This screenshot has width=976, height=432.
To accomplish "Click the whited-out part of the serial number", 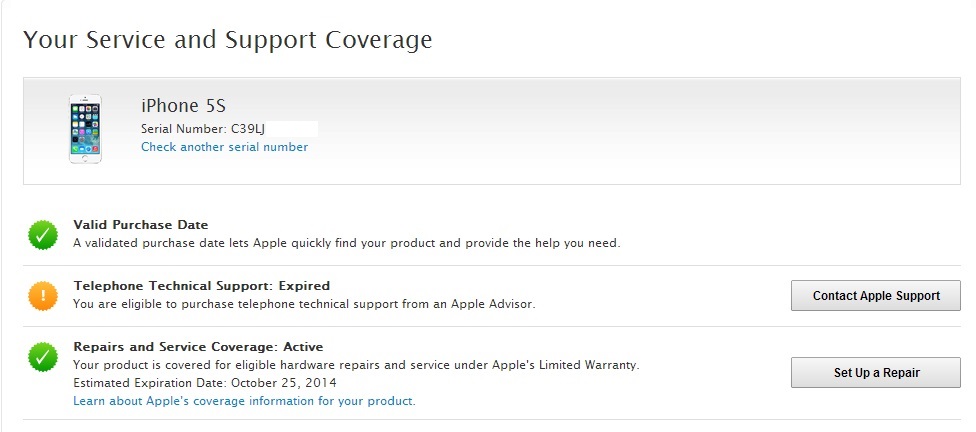I will (x=290, y=129).
